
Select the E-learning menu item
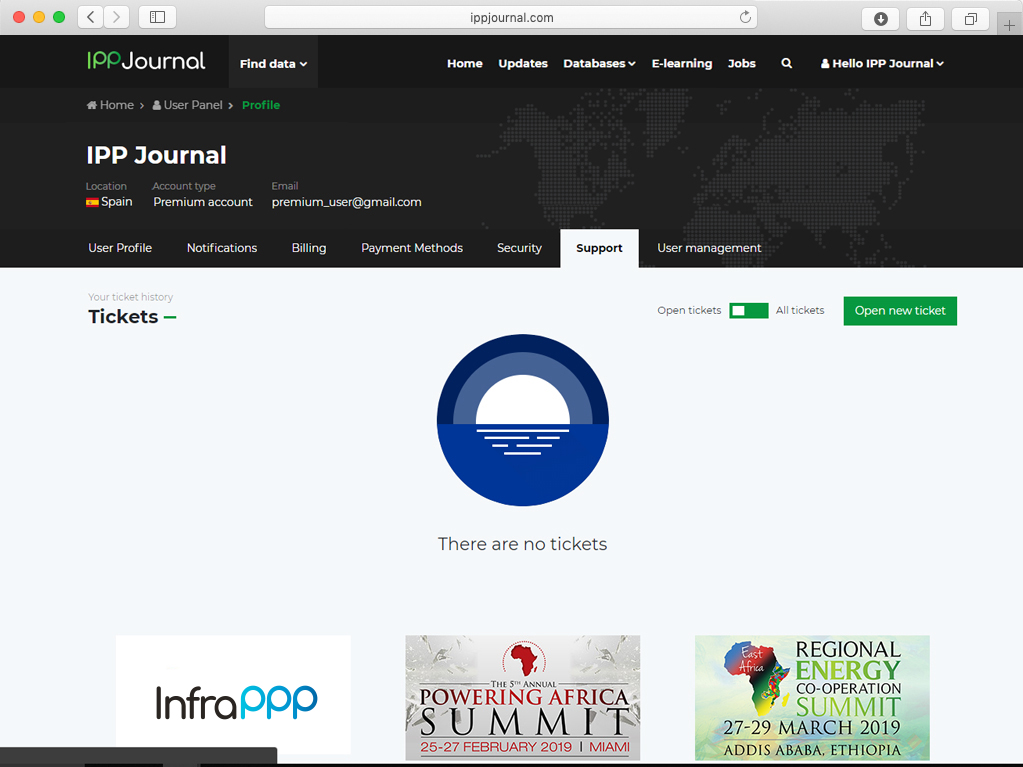tap(682, 63)
